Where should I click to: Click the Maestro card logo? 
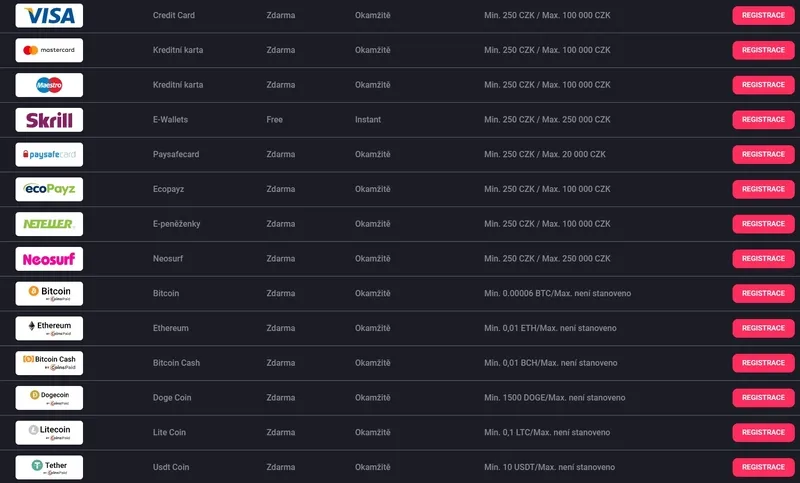(49, 85)
